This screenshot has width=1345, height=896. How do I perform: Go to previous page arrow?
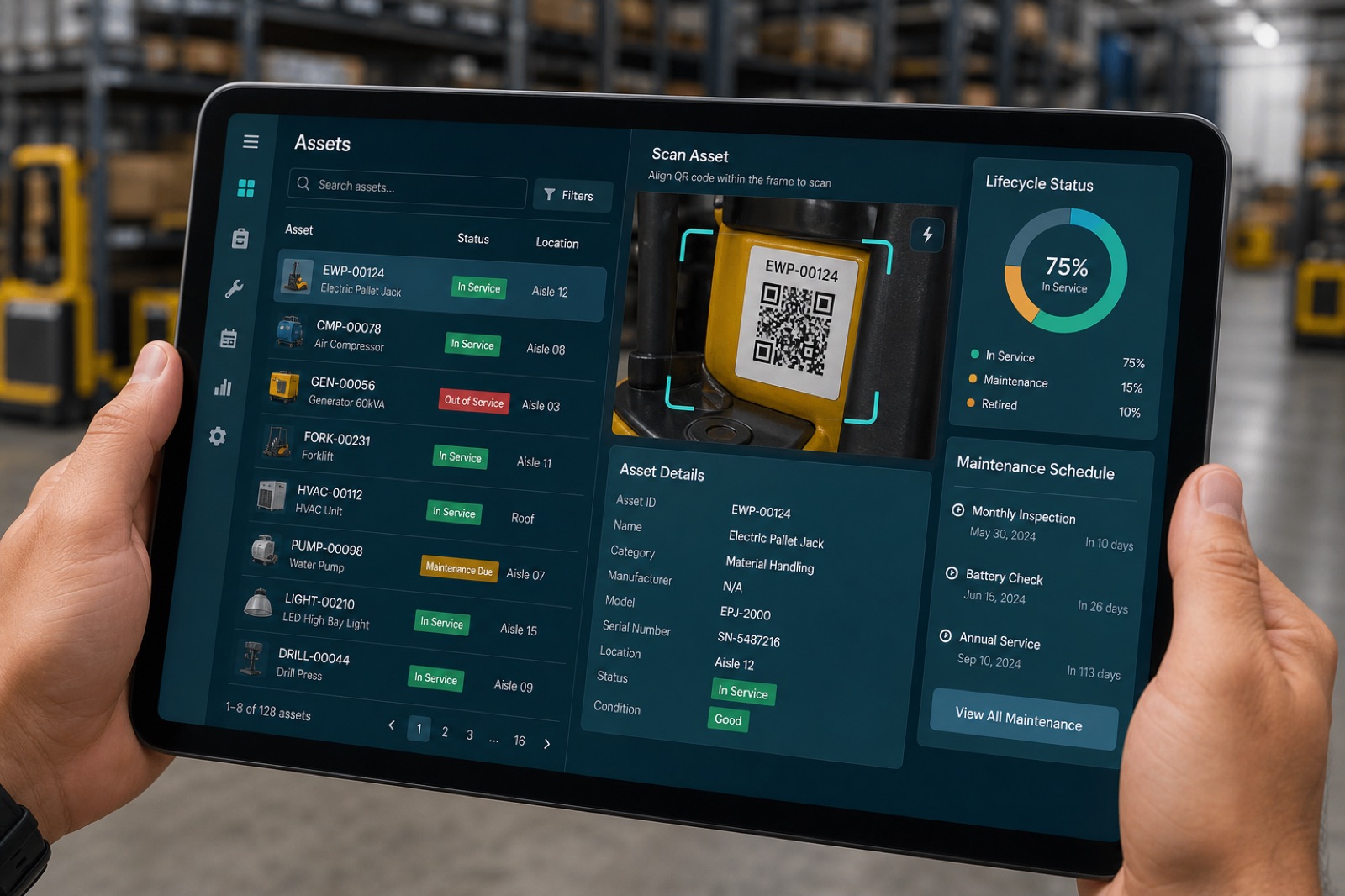pos(392,725)
